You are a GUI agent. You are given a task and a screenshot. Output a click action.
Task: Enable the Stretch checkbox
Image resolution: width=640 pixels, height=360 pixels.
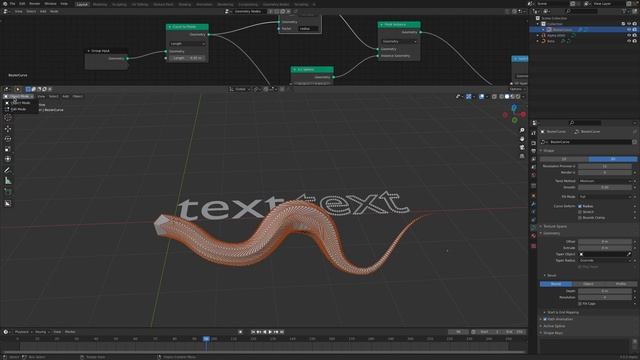tap(580, 212)
